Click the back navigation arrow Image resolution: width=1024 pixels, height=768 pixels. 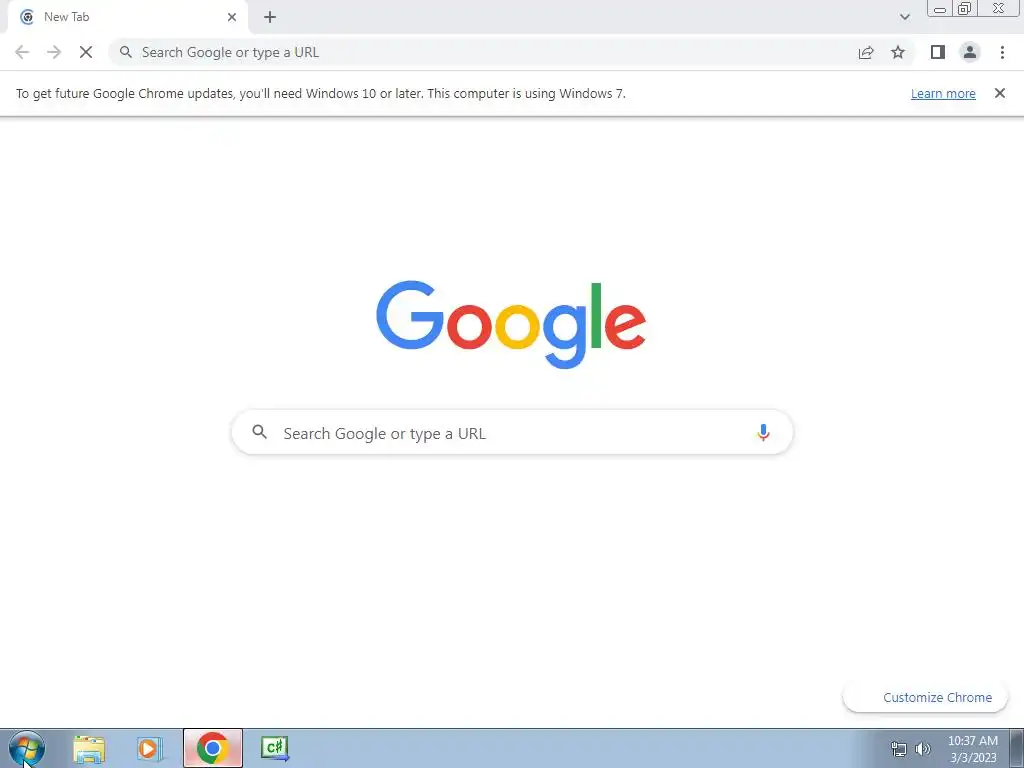[22, 52]
